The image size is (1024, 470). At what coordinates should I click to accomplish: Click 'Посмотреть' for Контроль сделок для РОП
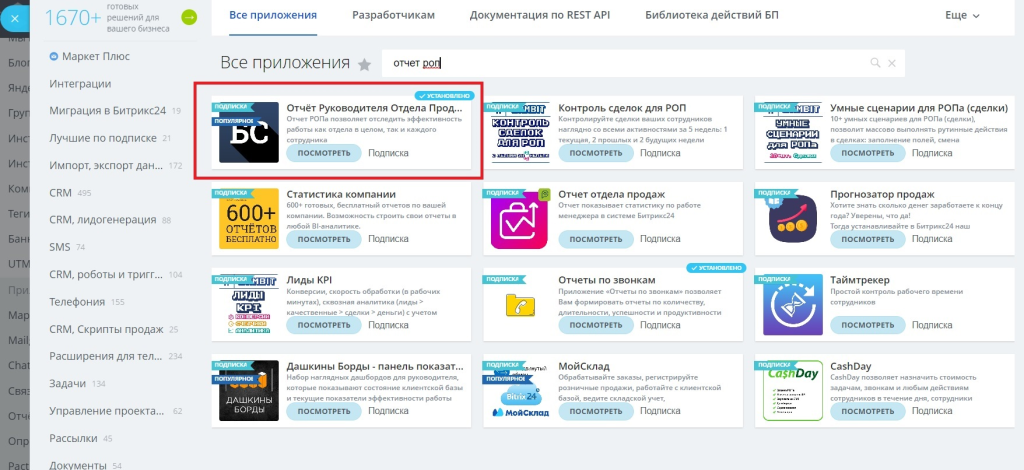click(596, 153)
